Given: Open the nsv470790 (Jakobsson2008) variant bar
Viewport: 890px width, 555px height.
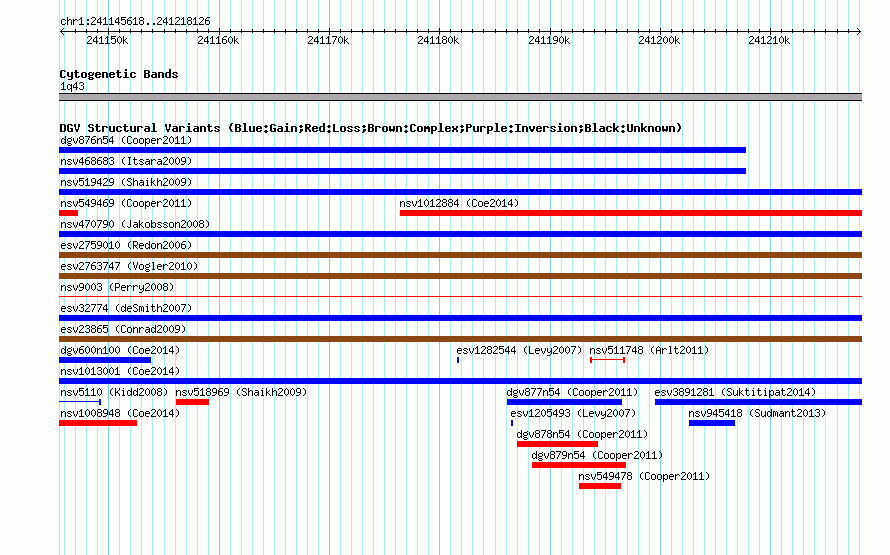Looking at the screenshot, I should (460, 234).
